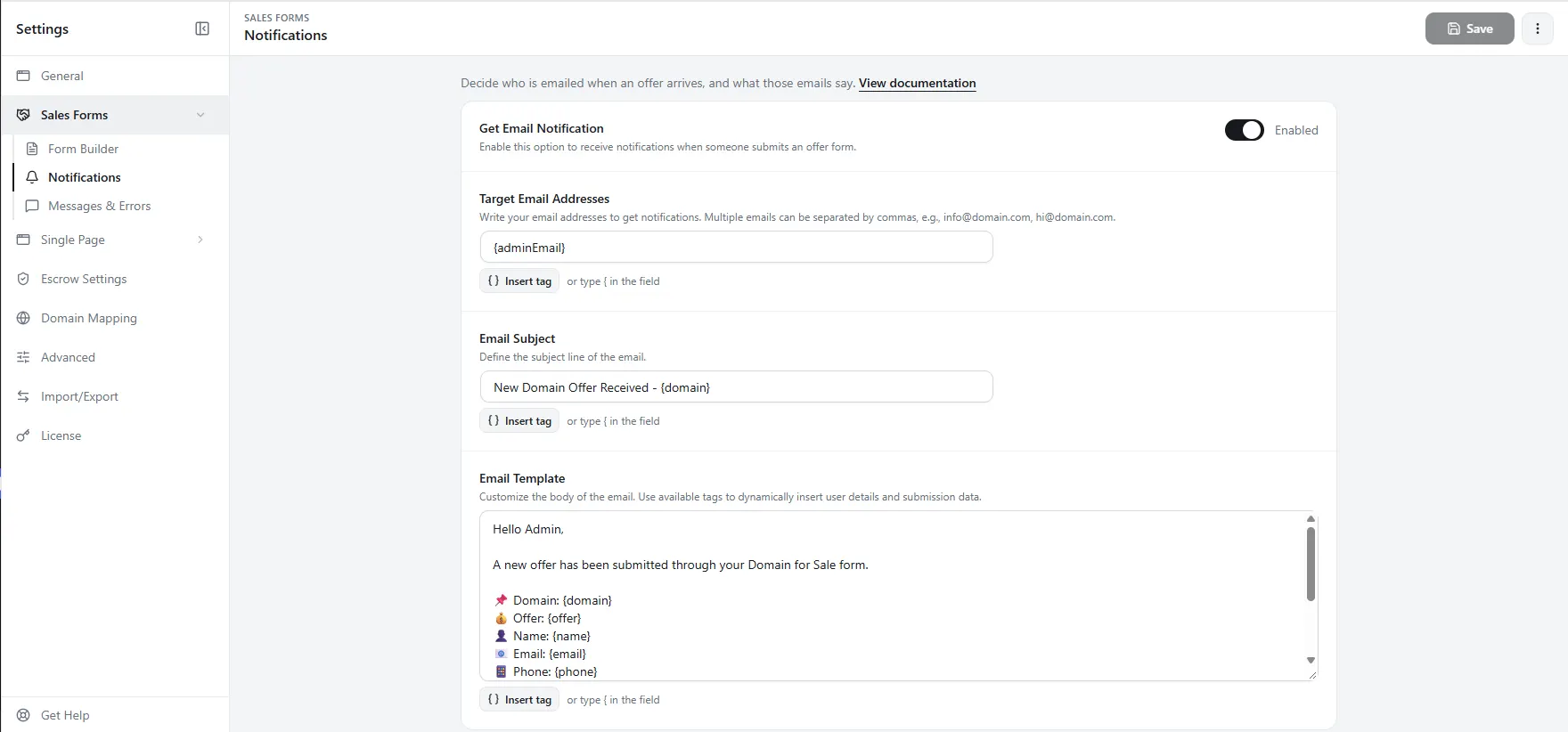Open the View documentation link
Screen dimensions: 1568x732
tap(918, 83)
